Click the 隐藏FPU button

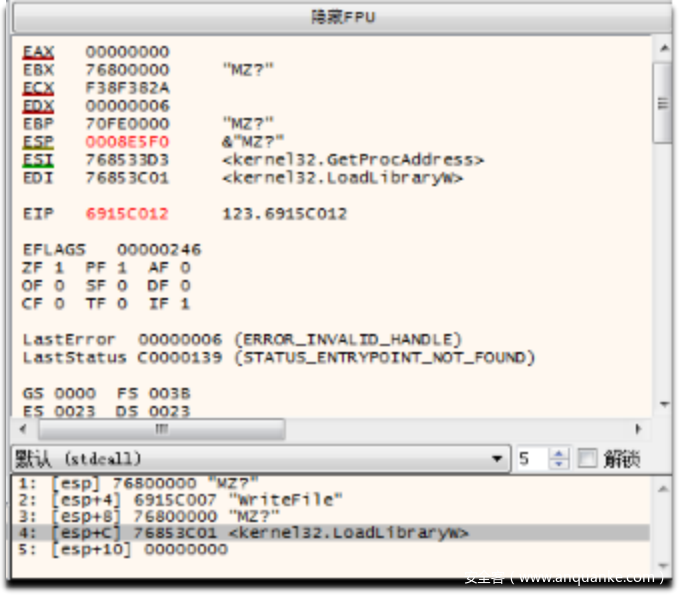(x=340, y=17)
